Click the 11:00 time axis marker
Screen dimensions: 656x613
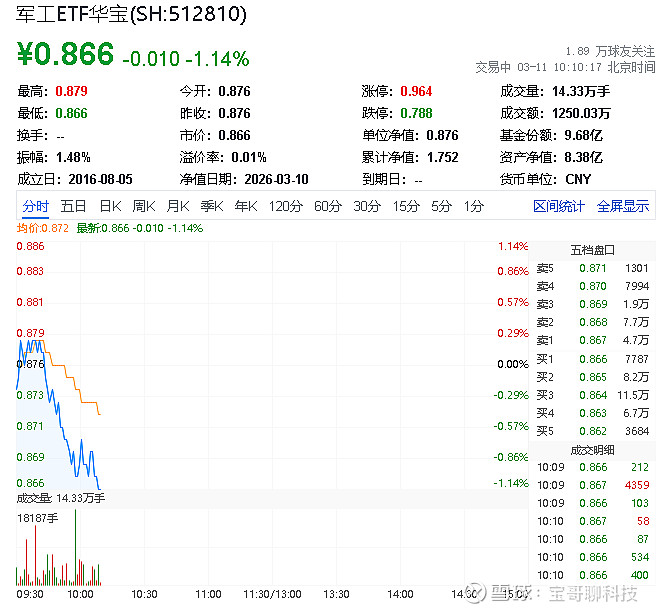(x=208, y=594)
